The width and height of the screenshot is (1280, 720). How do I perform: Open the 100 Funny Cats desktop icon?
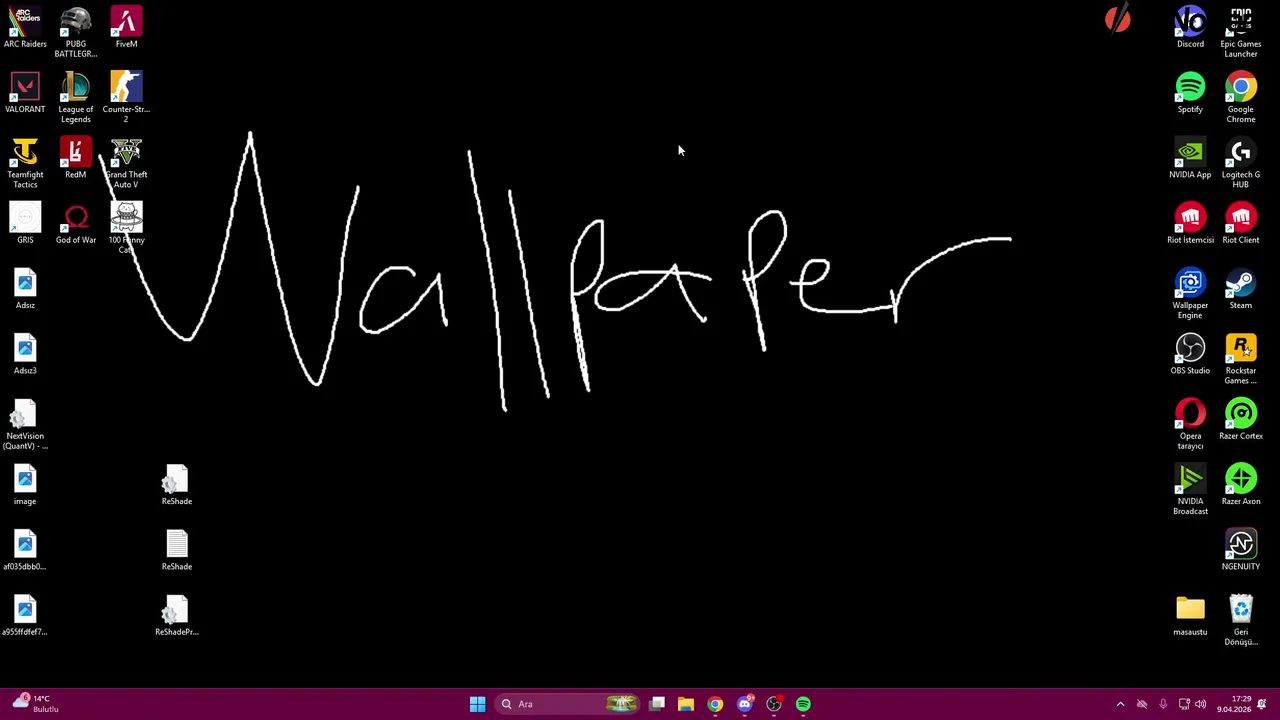click(x=126, y=228)
